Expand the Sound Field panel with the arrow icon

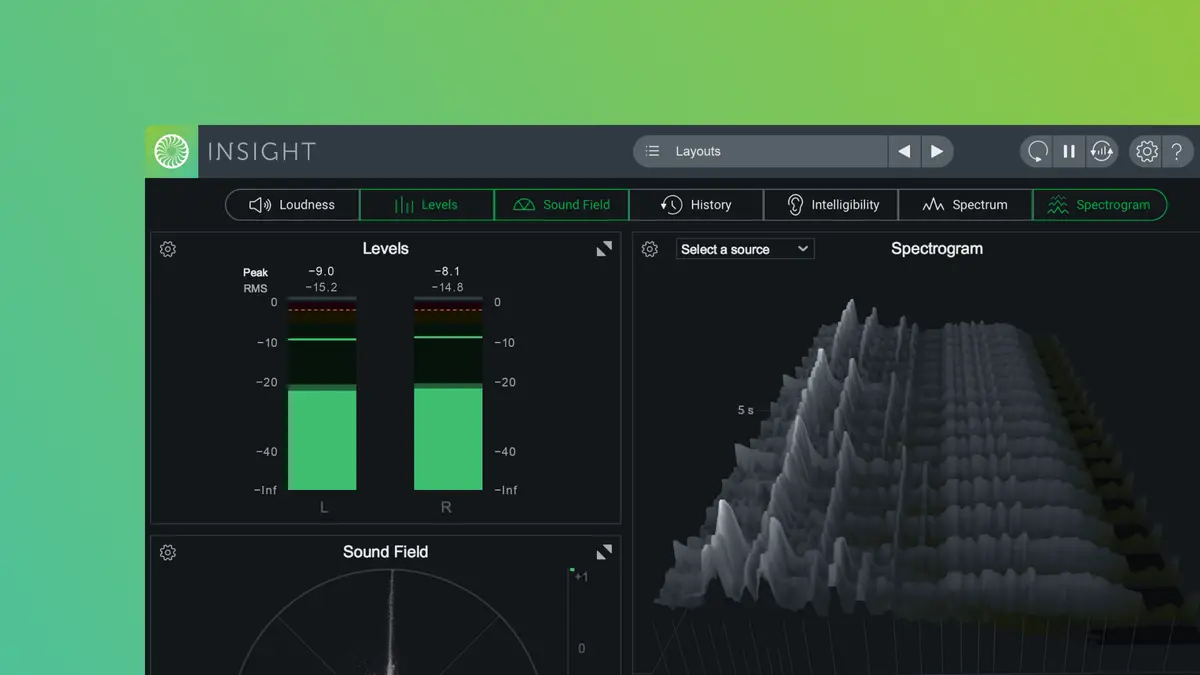pos(604,552)
